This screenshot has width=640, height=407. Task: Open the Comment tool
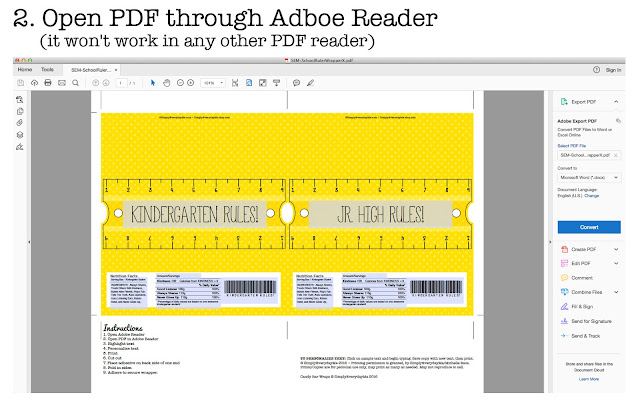(x=582, y=278)
